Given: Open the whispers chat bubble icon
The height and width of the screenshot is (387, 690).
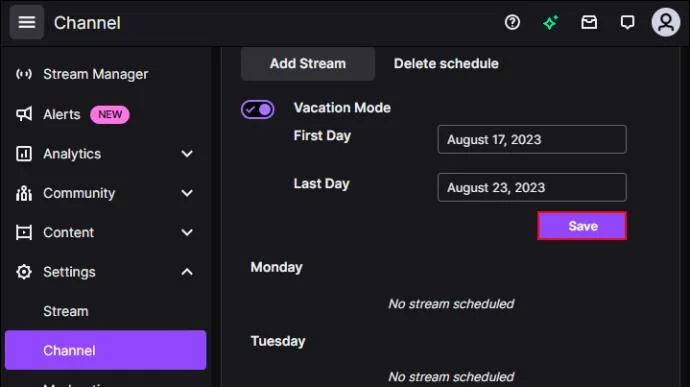Looking at the screenshot, I should coord(627,22).
